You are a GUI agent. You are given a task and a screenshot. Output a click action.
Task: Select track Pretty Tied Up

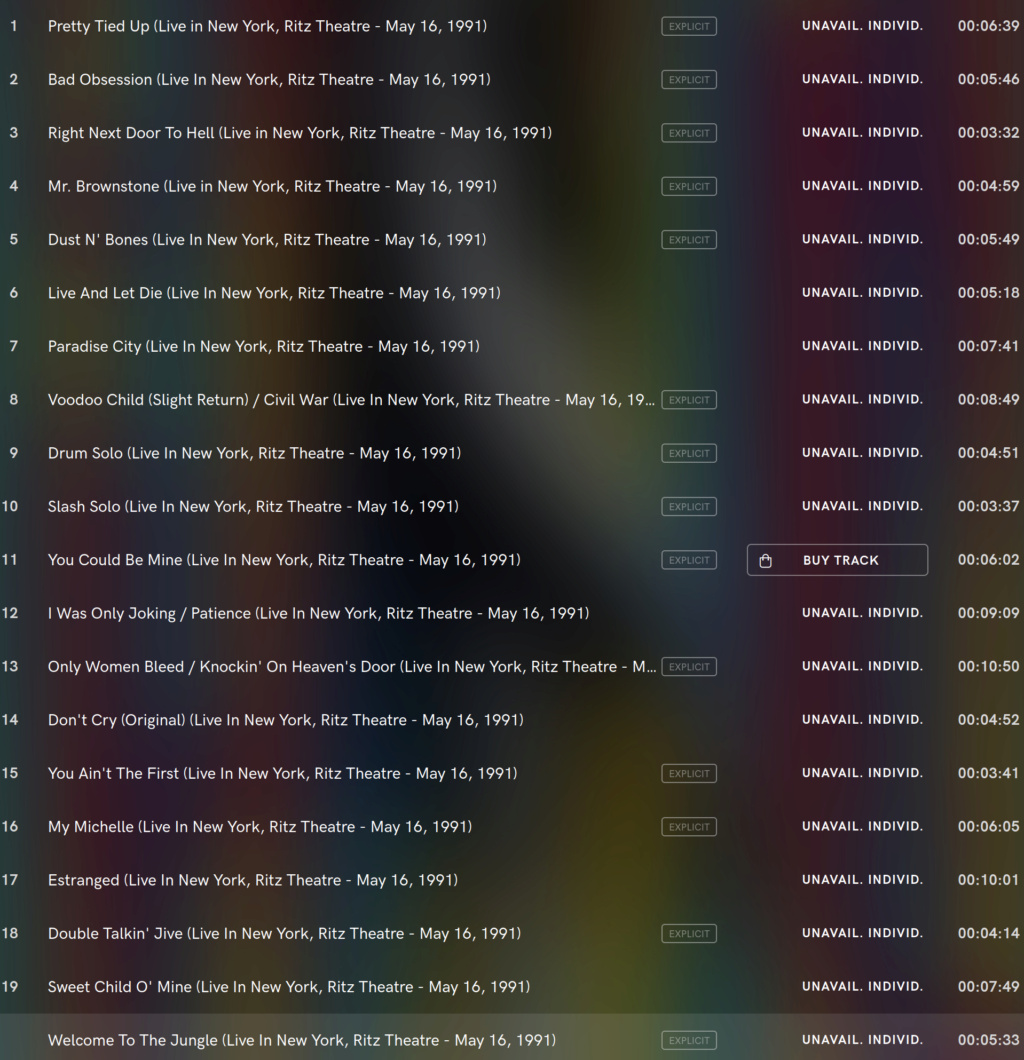click(x=267, y=26)
